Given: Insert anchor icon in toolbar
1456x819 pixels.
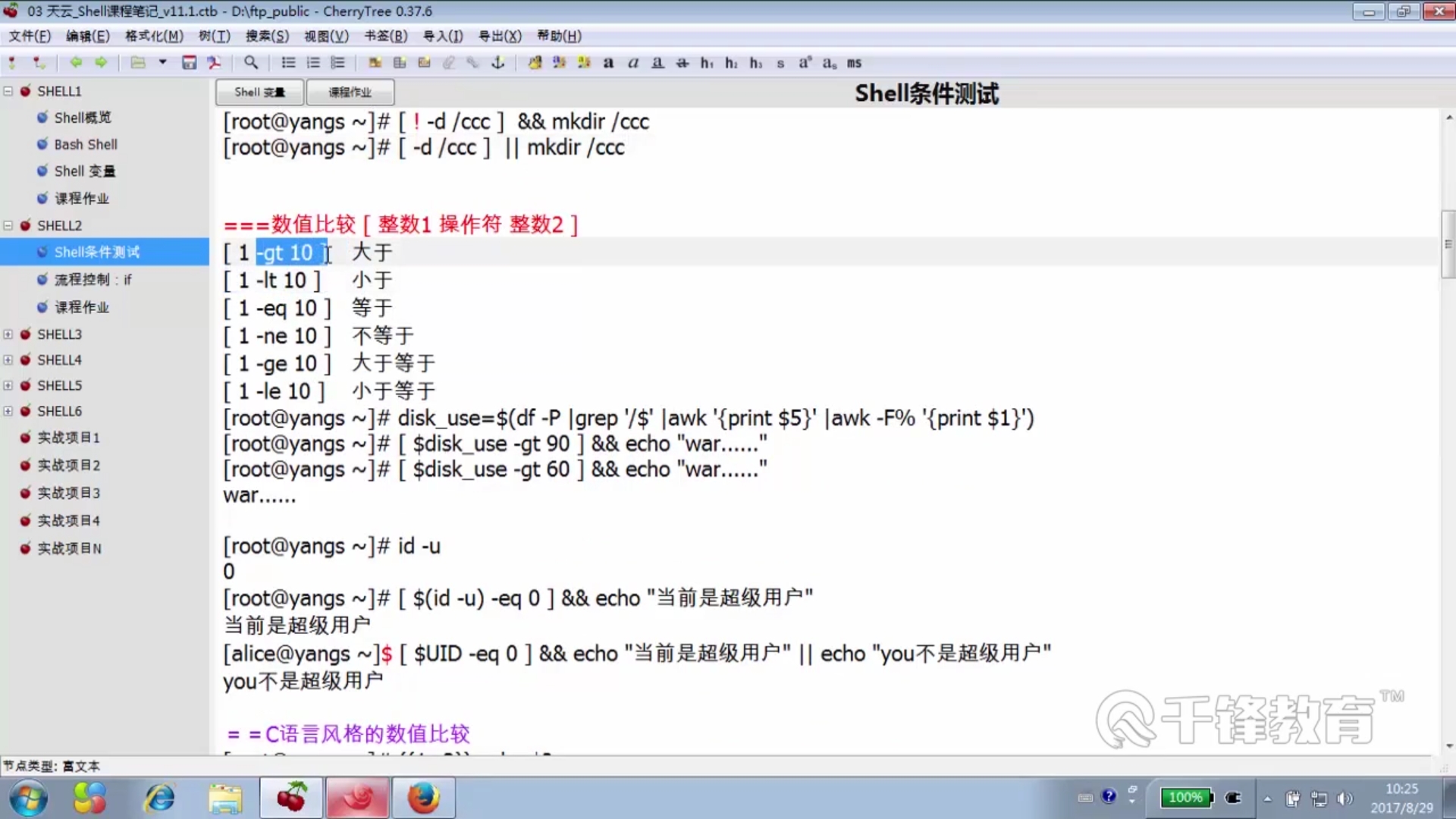Looking at the screenshot, I should coord(498,63).
